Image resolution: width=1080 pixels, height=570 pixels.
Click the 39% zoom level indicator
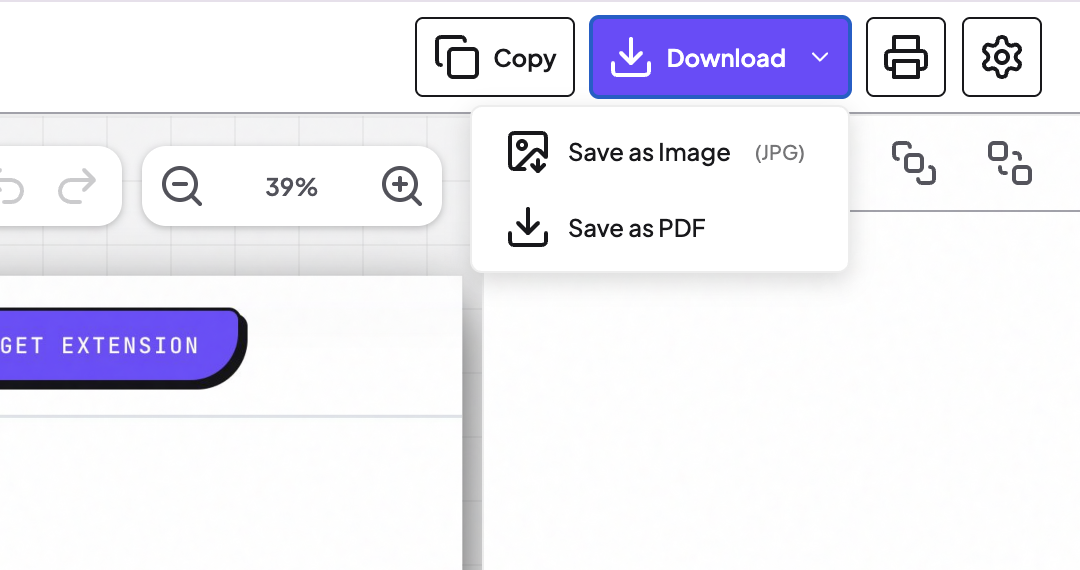point(291,187)
